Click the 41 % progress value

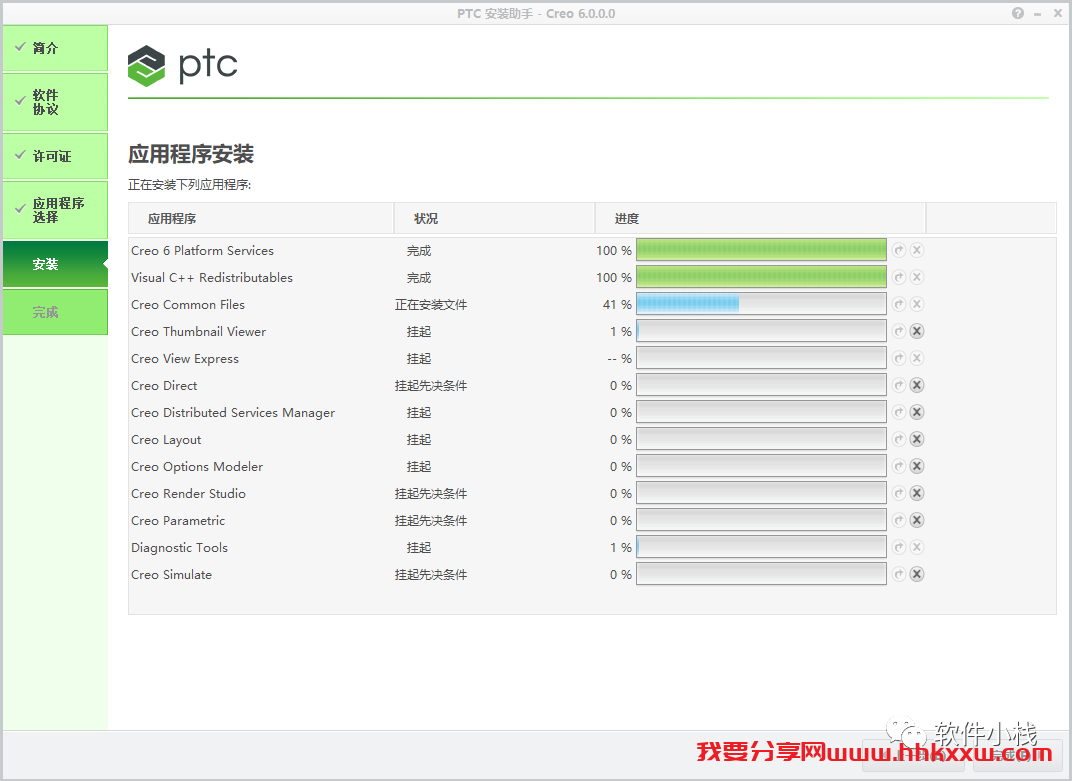click(617, 304)
